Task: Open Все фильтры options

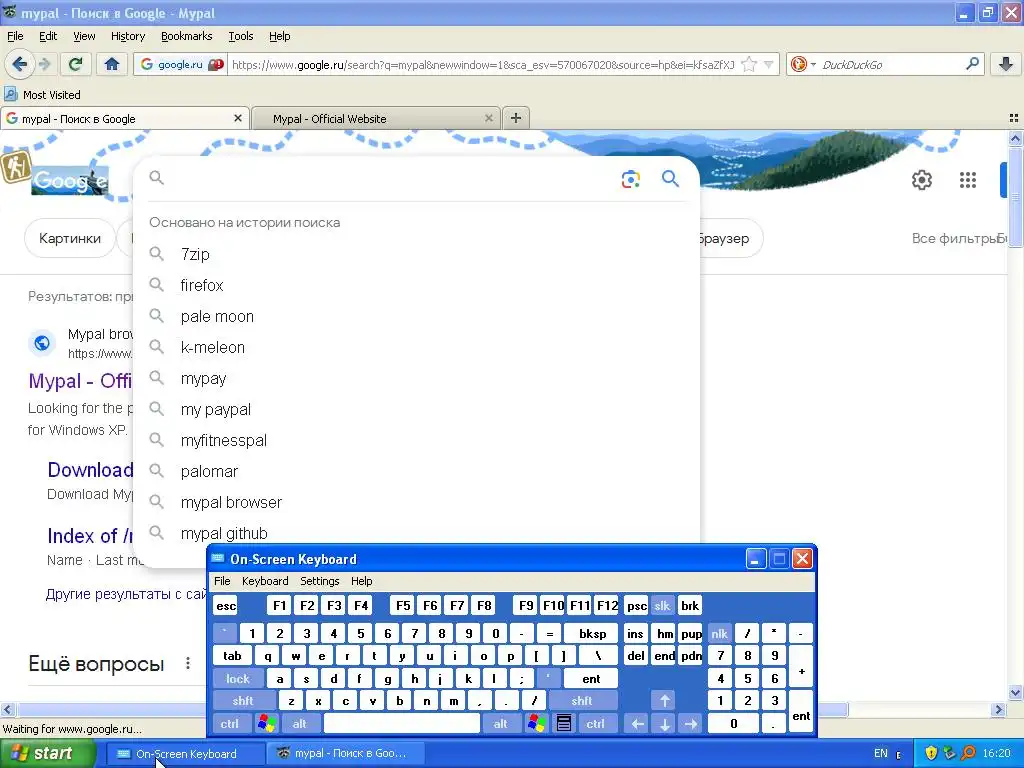Action: pyautogui.click(x=955, y=238)
